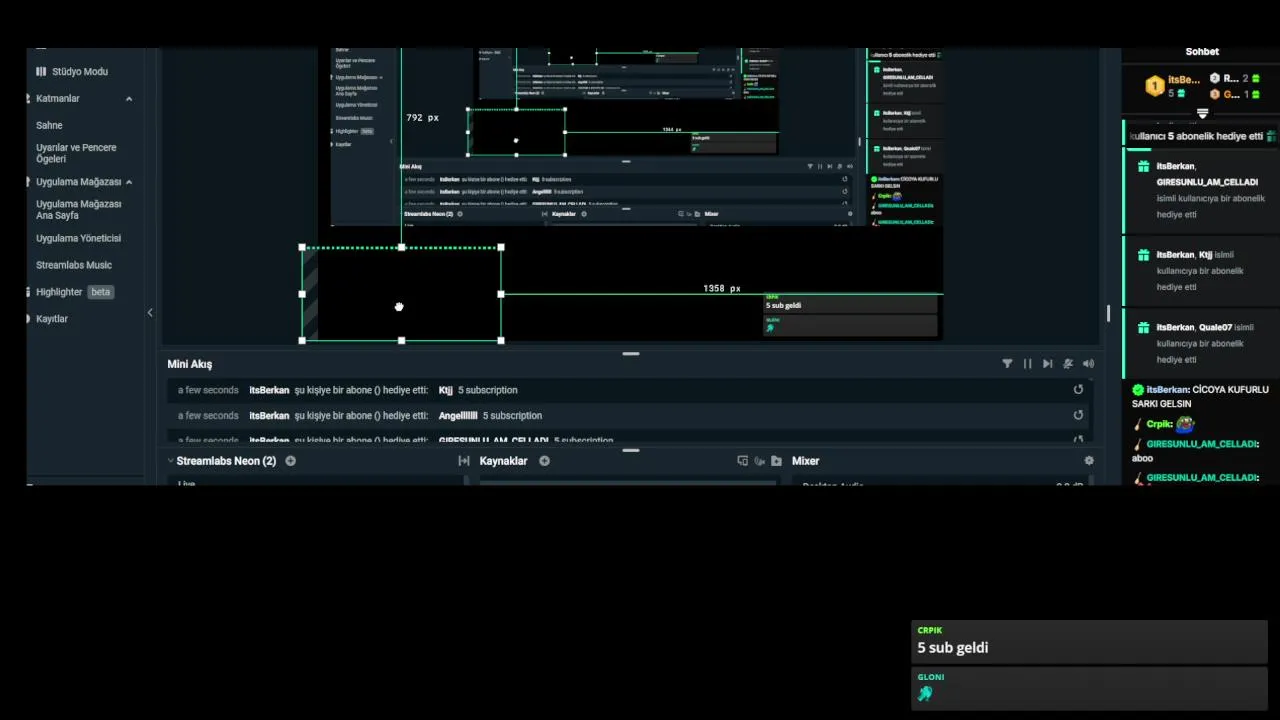Screen dimensions: 1280x720
Task: Click the gift icon on Ktjj notice
Action: click(x=1143, y=255)
